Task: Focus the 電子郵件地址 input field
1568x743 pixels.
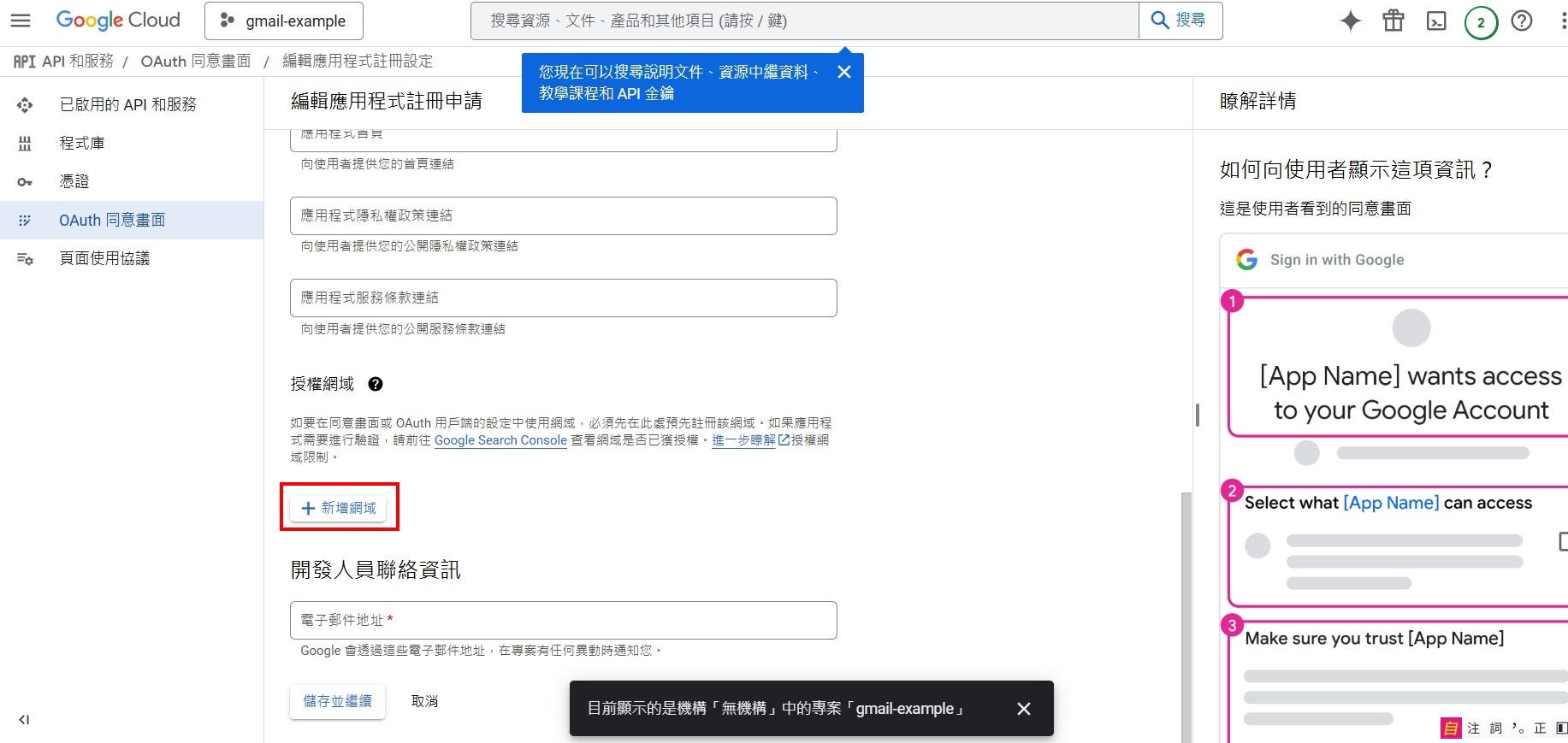Action: click(x=564, y=620)
